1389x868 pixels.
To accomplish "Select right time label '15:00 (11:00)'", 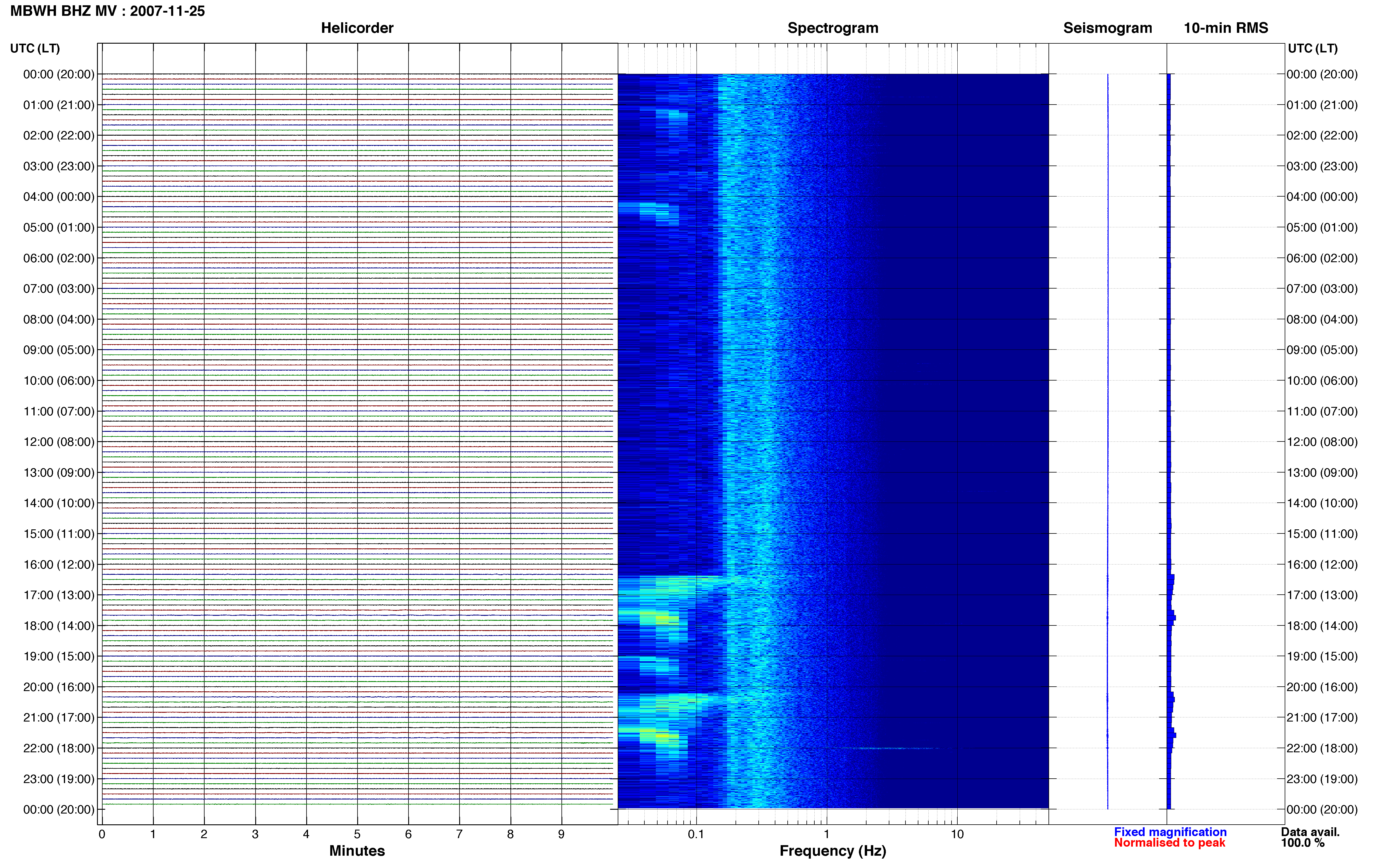I will pos(1322,534).
